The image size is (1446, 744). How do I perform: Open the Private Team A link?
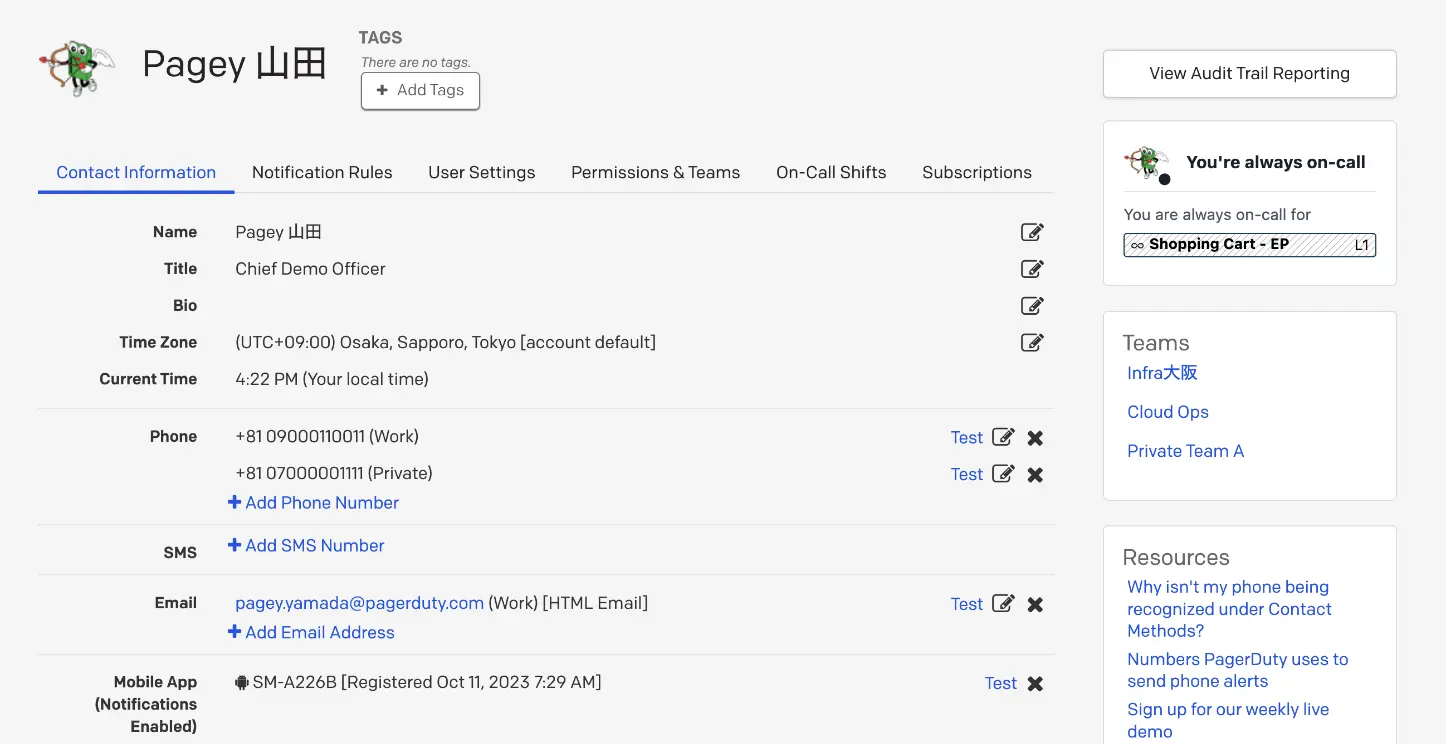coord(1186,451)
